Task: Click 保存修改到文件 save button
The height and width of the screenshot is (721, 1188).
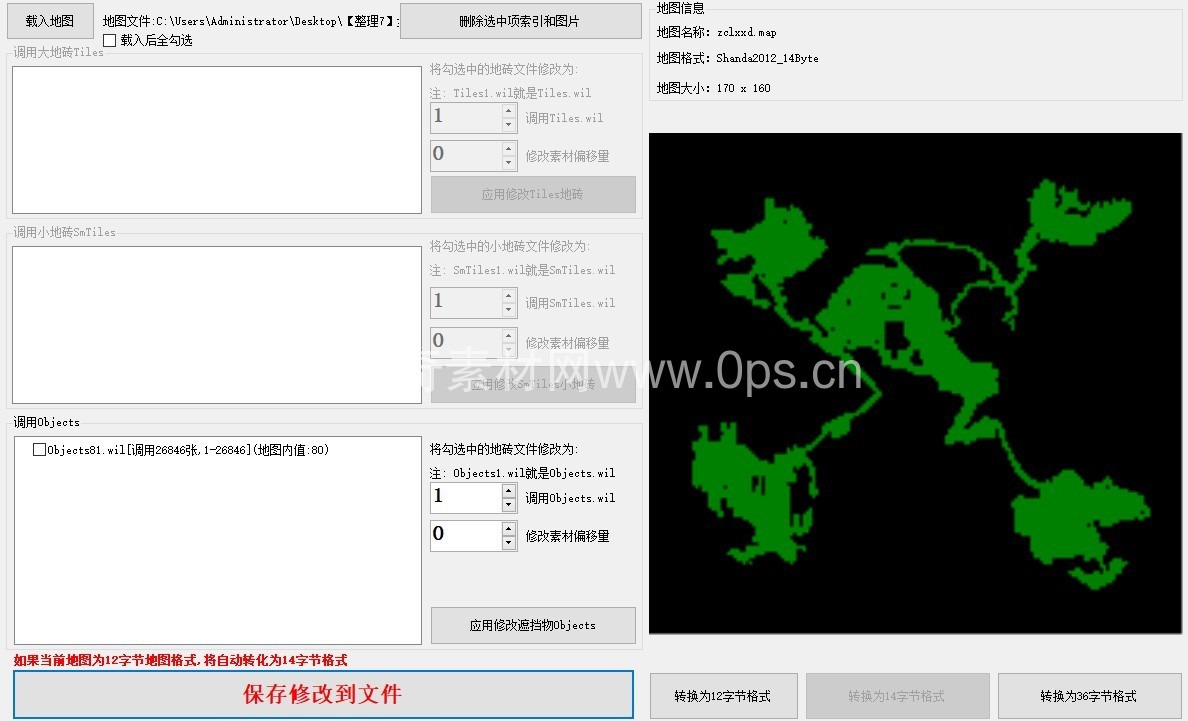Action: coord(323,694)
